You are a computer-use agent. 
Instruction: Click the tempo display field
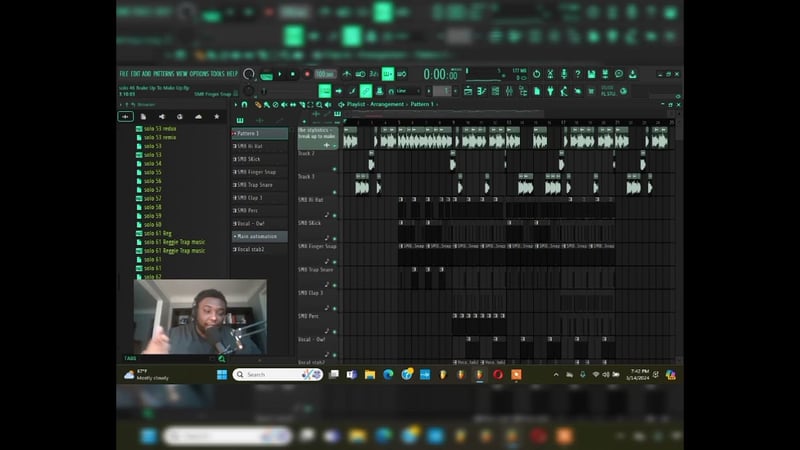325,74
